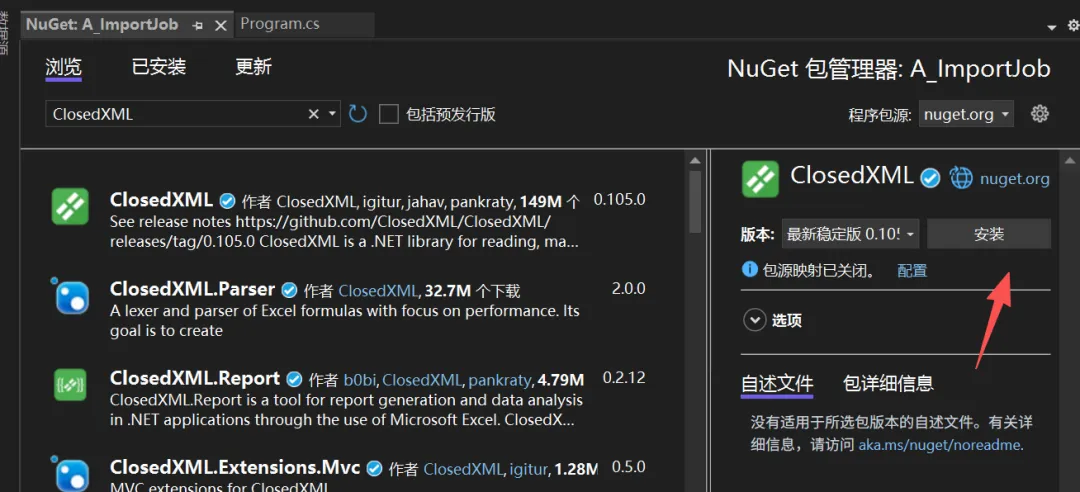
Task: Select the ClosedXML.Parser package title
Action: point(192,289)
